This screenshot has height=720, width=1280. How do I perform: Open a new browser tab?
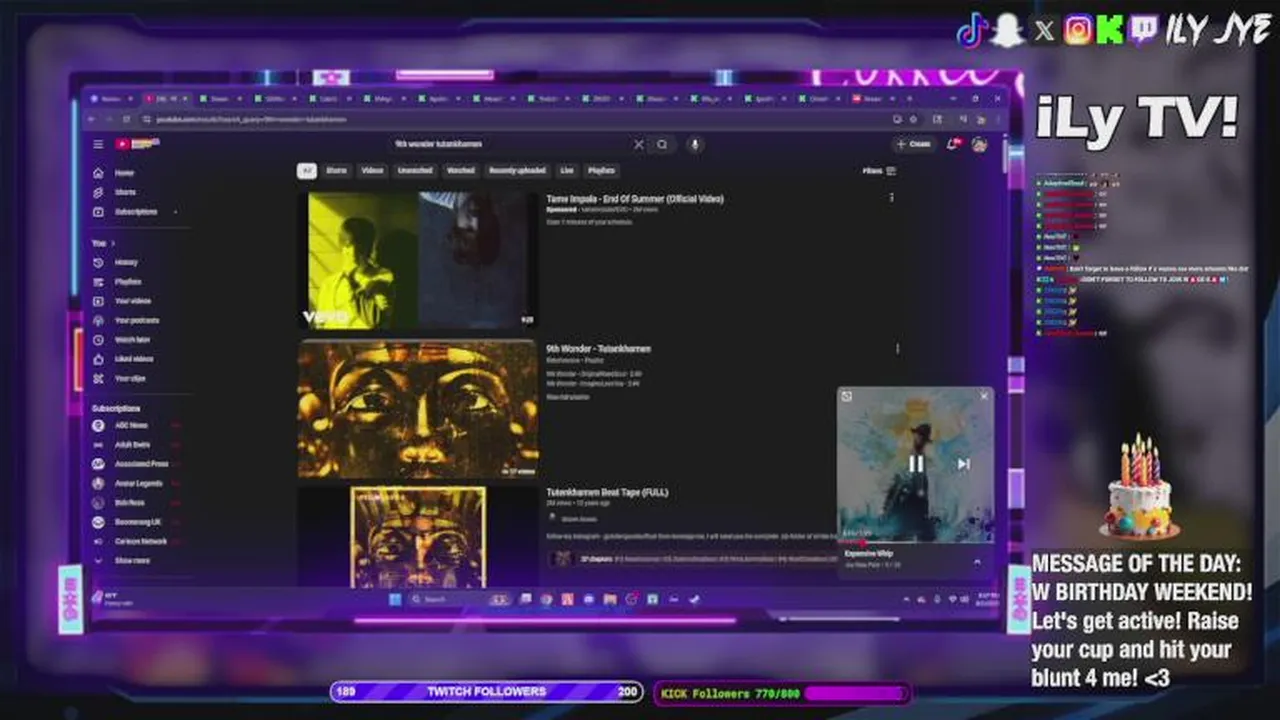point(908,99)
